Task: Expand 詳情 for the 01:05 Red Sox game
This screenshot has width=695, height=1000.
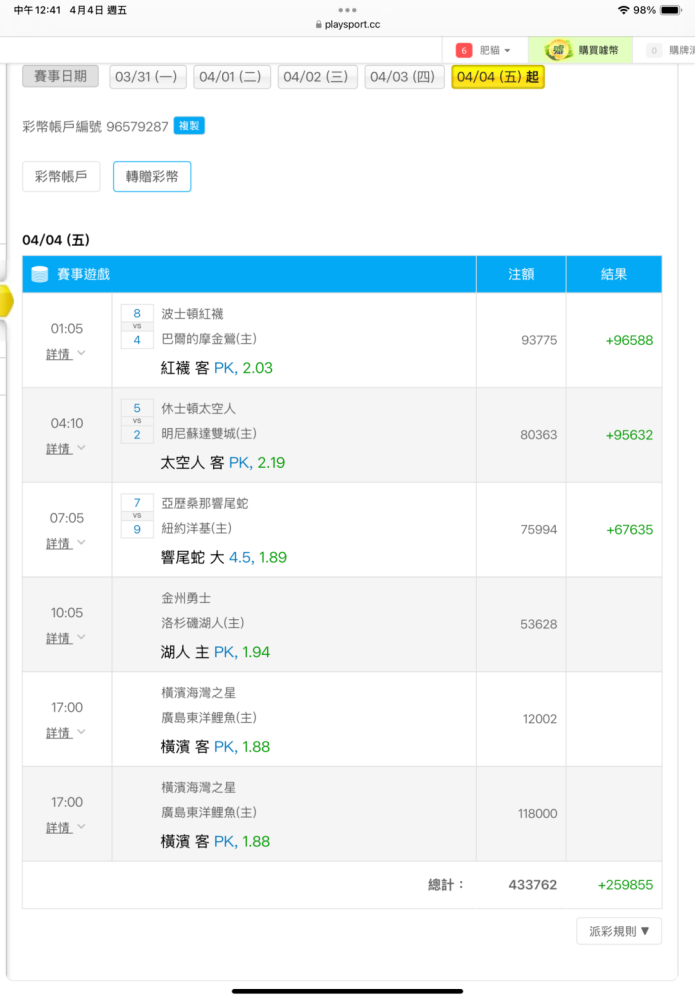Action: pos(66,354)
